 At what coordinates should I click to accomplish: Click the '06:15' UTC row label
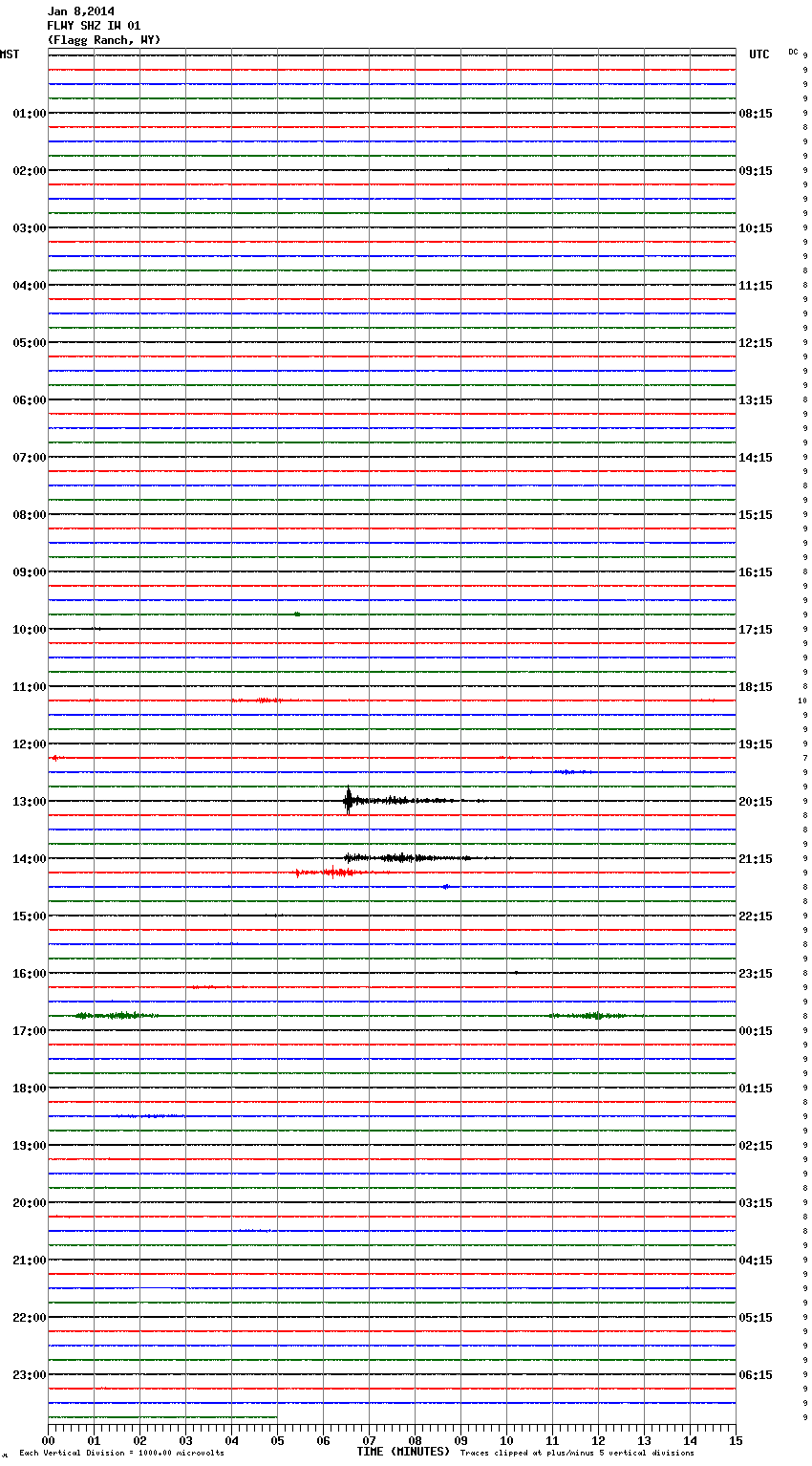click(x=756, y=1375)
